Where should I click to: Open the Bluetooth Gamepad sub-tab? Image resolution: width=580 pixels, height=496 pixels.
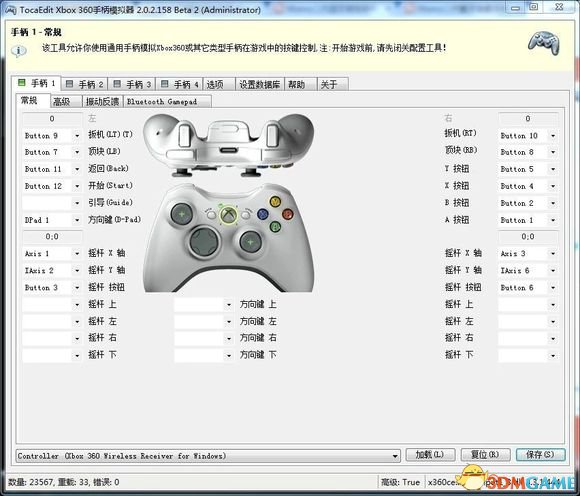(167, 101)
